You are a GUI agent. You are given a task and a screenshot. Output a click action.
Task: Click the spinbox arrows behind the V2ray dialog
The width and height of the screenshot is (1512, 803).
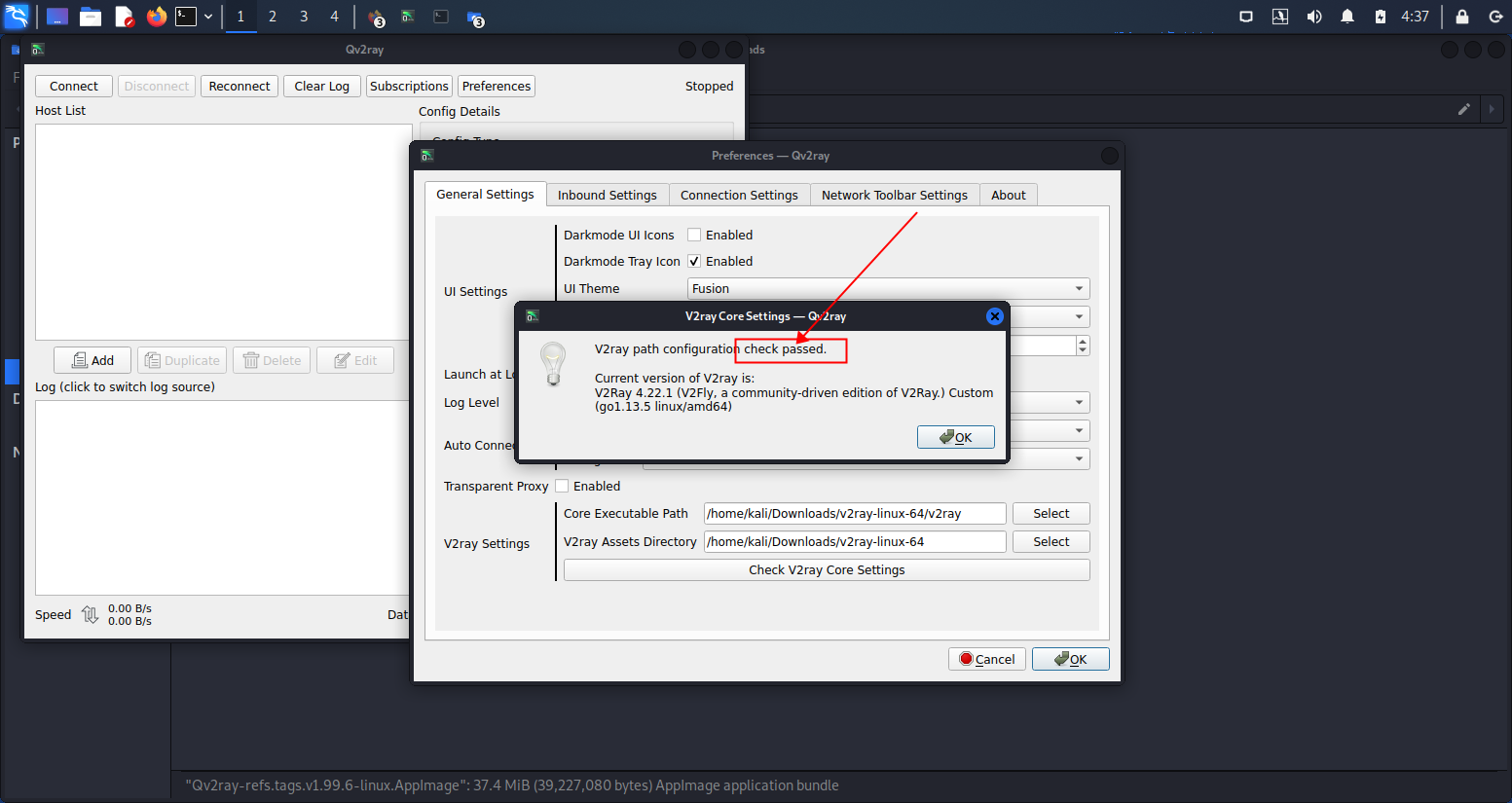[1083, 346]
